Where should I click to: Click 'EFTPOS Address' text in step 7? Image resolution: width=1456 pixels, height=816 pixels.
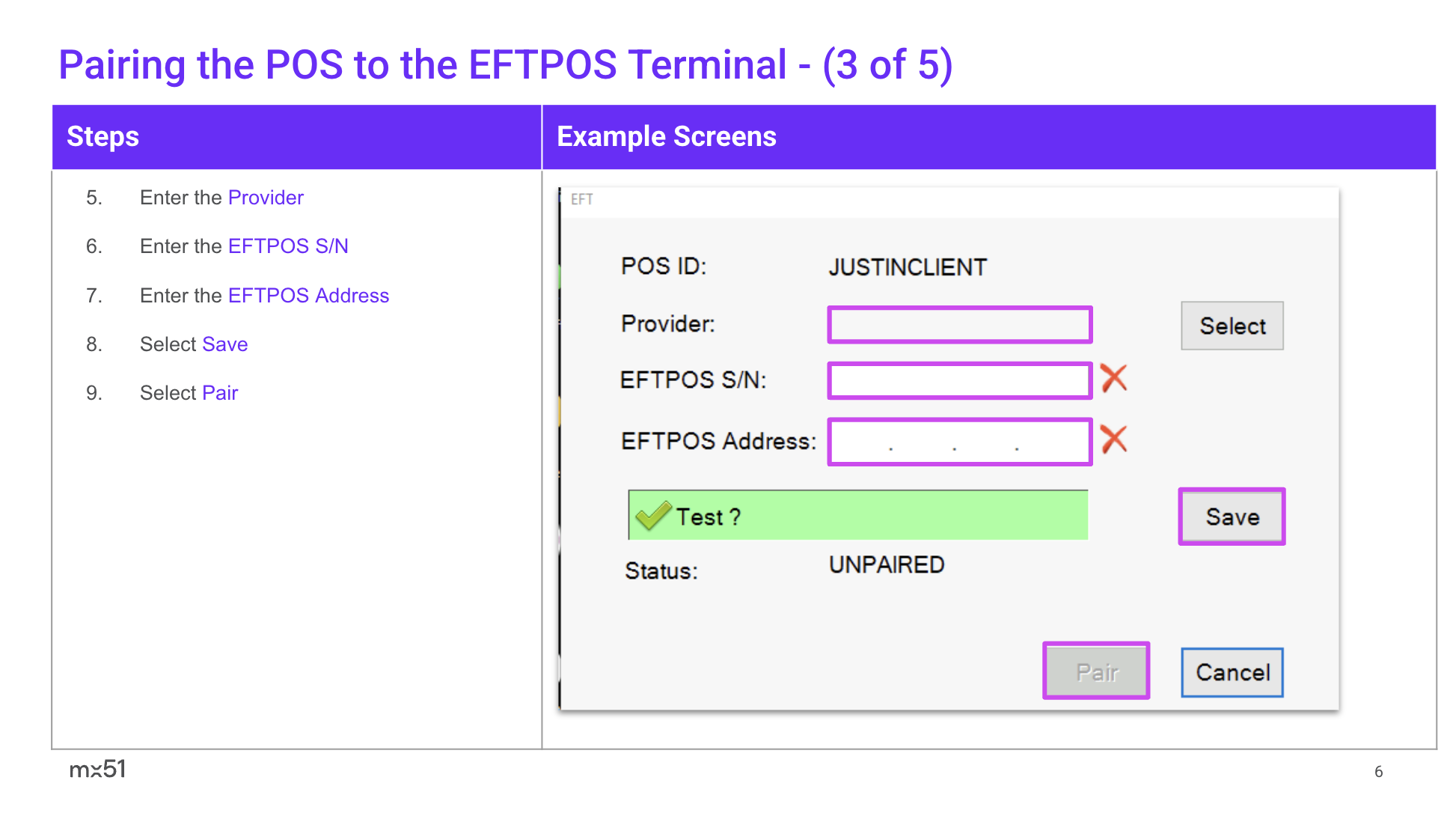tap(308, 296)
